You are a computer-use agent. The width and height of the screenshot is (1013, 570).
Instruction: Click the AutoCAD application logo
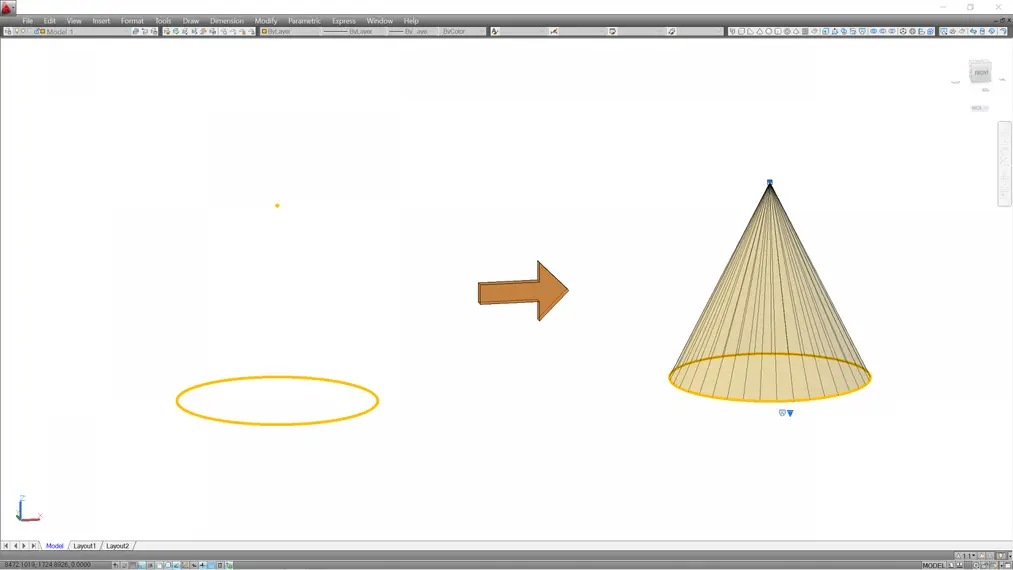8,8
